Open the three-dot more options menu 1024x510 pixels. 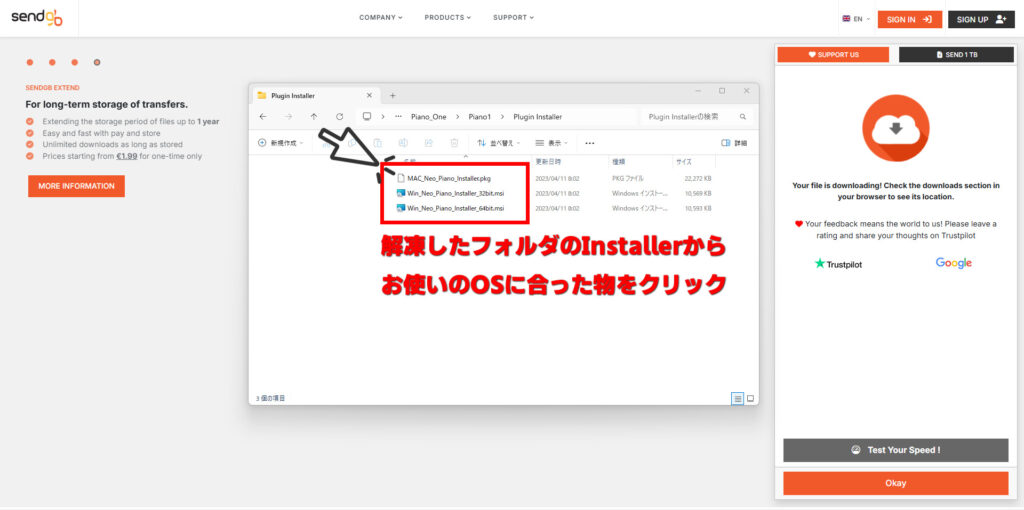(590, 143)
